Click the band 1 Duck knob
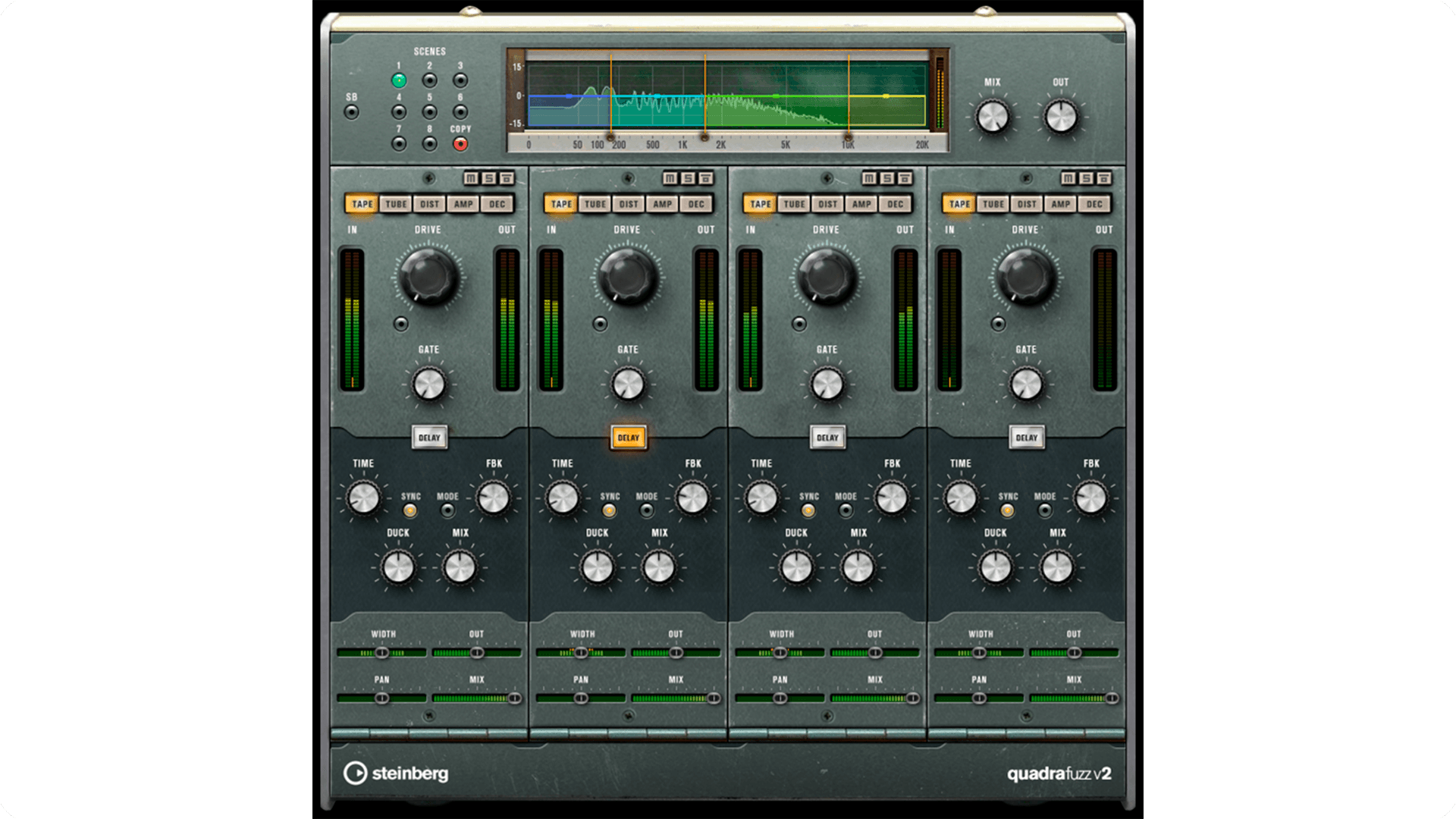Viewport: 1456px width, 819px height. pyautogui.click(x=398, y=567)
